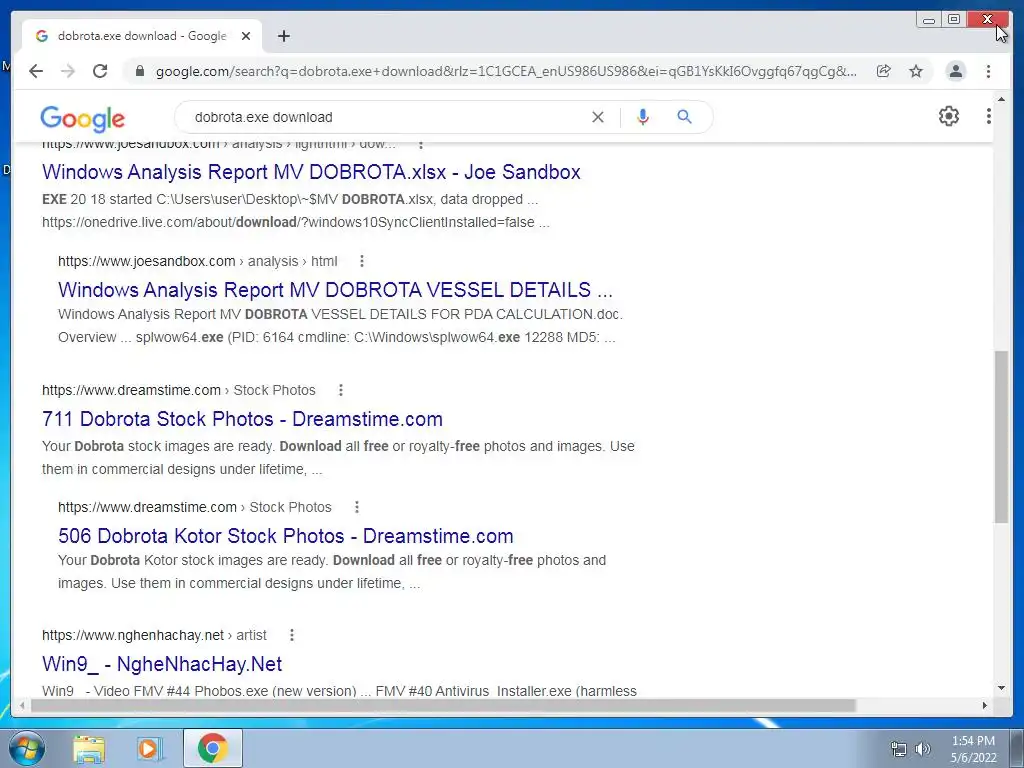Reload the current Google search page
This screenshot has height=768, width=1024.
click(100, 71)
